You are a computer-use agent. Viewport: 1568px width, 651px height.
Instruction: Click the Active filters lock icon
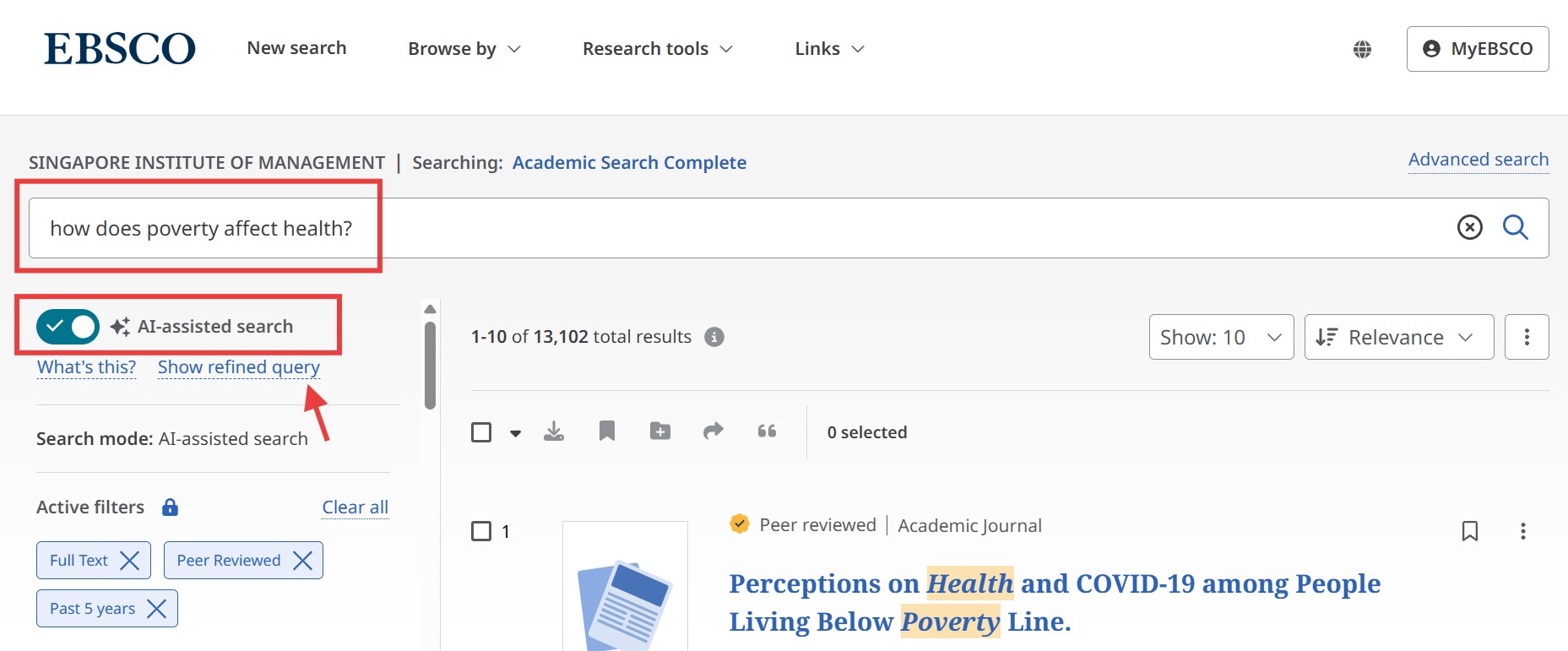[x=171, y=507]
